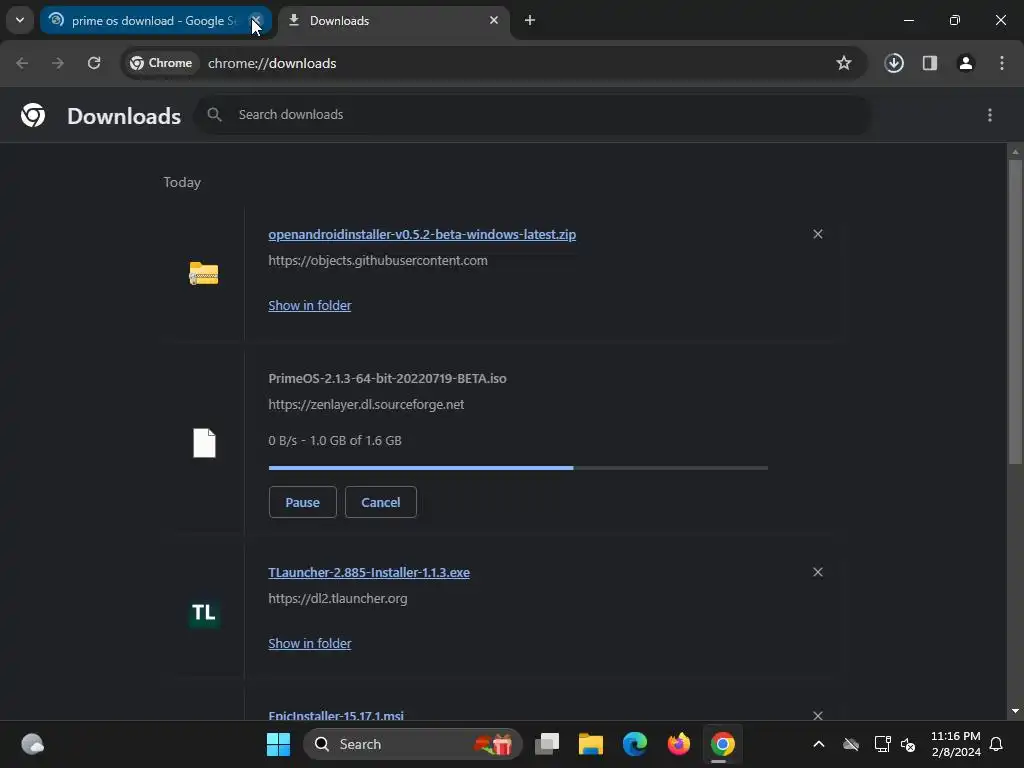Launch File Explorer from taskbar

[590, 744]
